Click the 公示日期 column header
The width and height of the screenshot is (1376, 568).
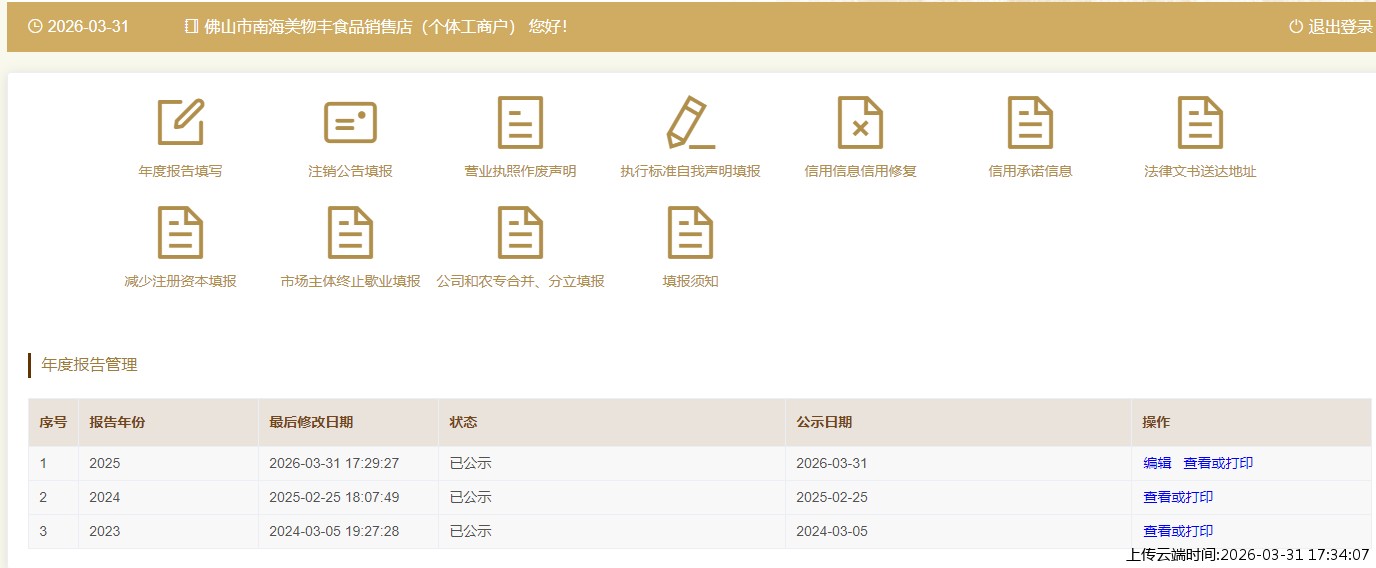[x=824, y=422]
